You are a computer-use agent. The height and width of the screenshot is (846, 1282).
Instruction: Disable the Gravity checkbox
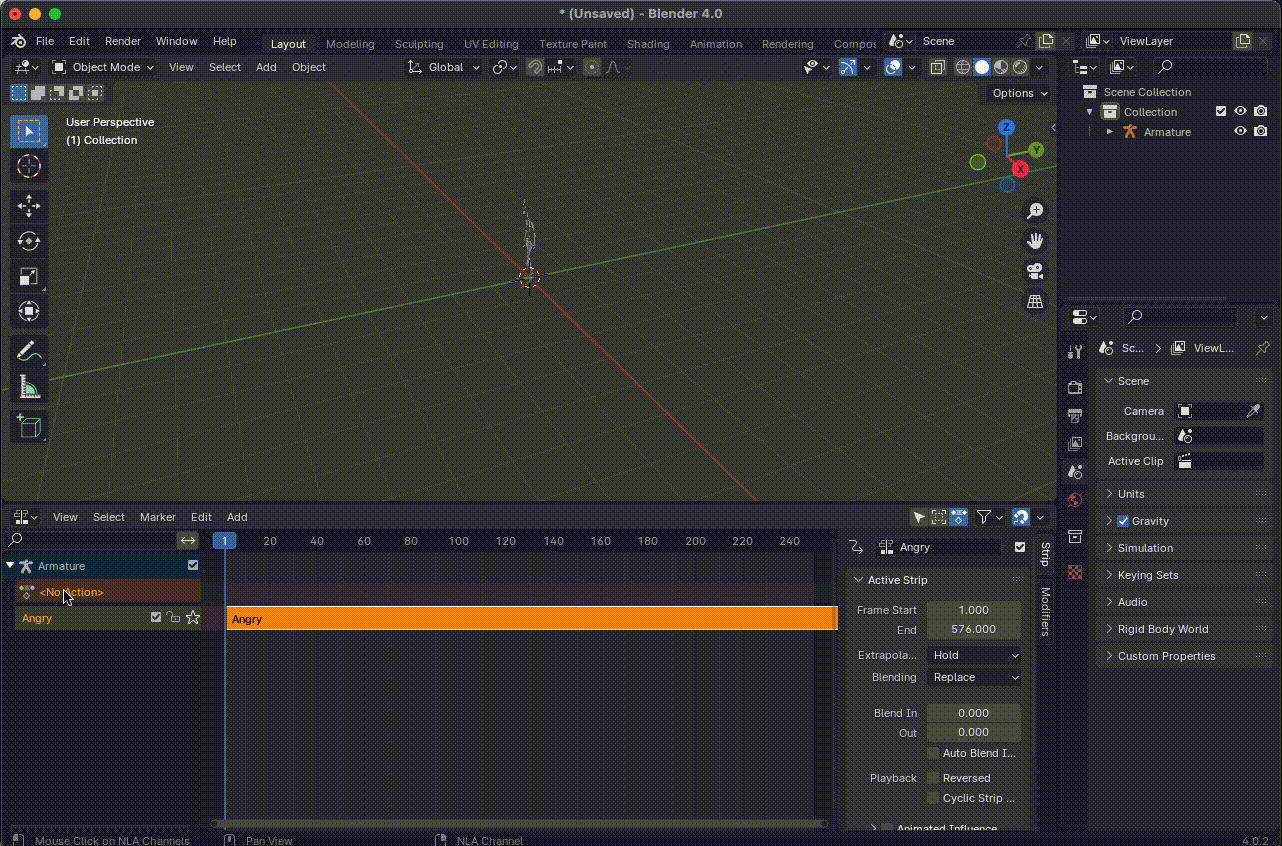[x=1122, y=521]
